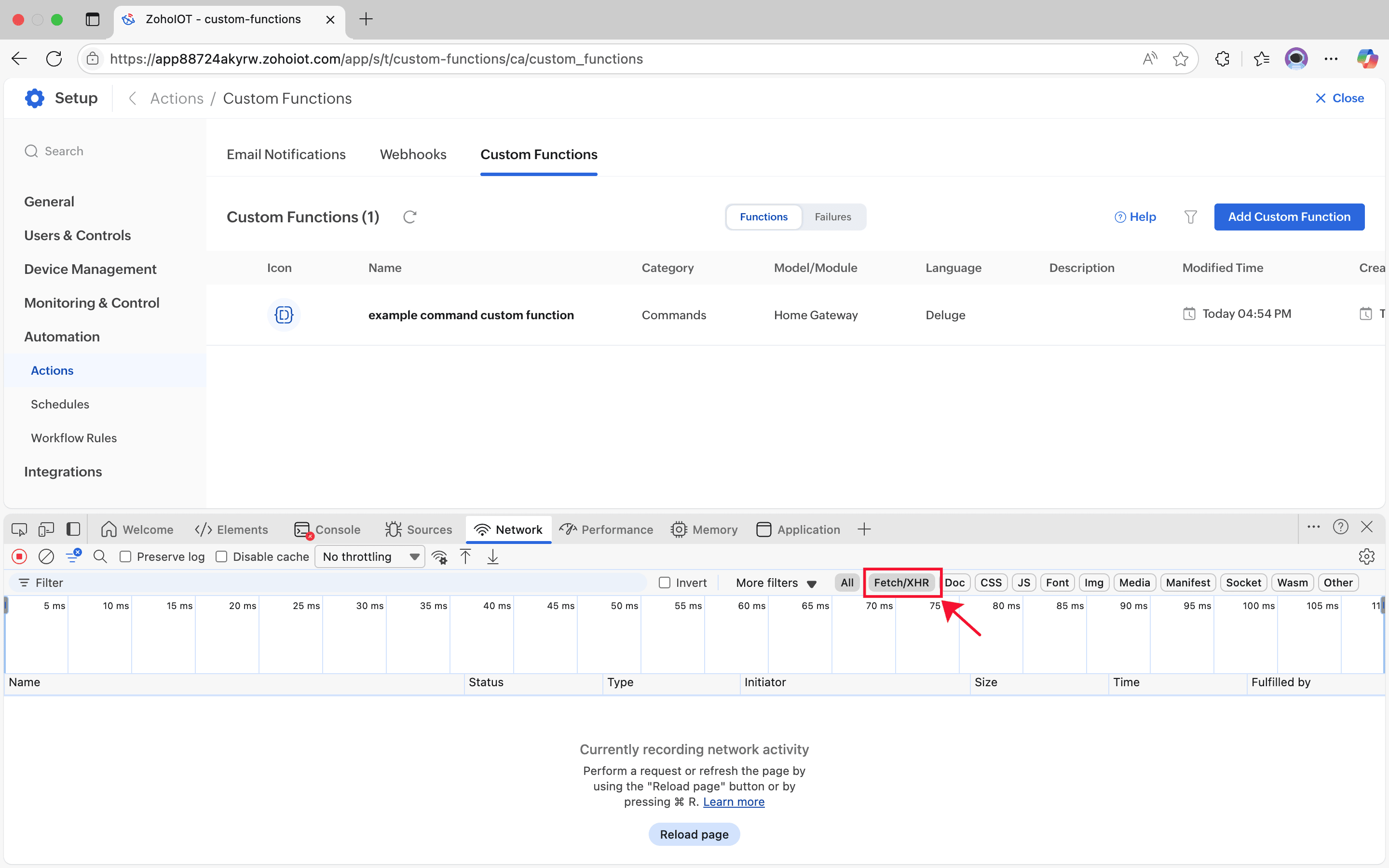The image size is (1389, 868).
Task: Click the export HAR download arrow
Action: 492,556
